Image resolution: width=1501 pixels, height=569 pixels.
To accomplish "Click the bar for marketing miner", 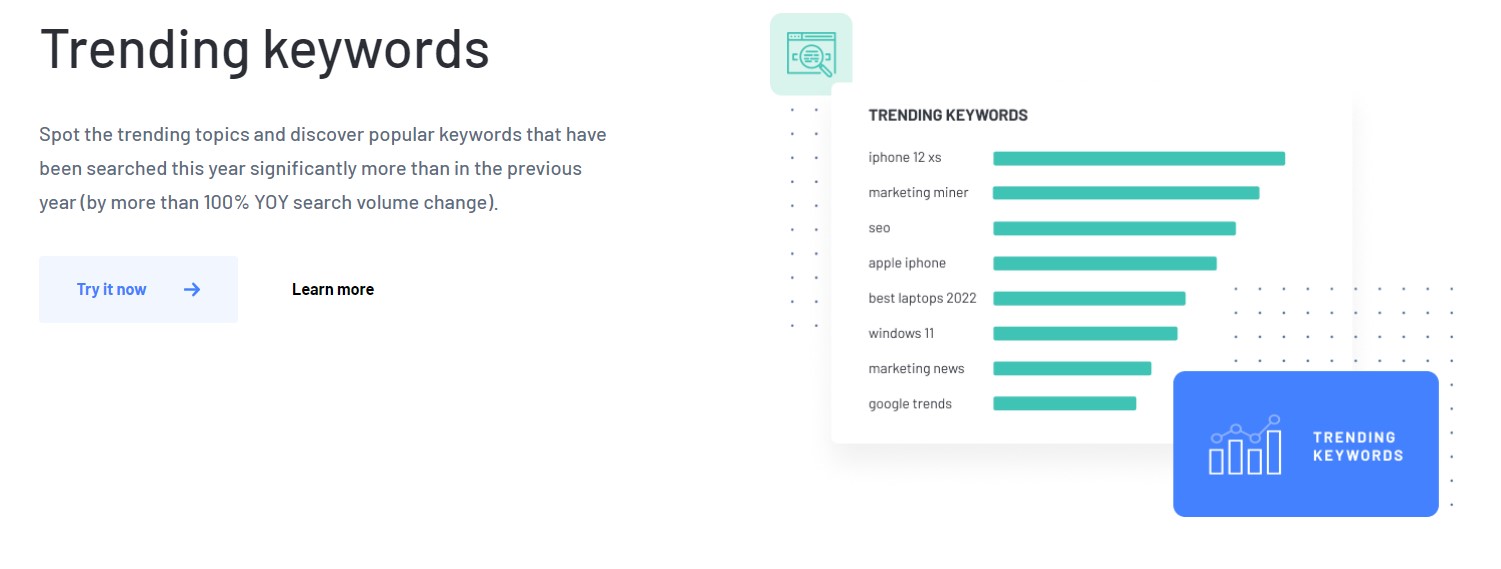I will click(x=1125, y=193).
